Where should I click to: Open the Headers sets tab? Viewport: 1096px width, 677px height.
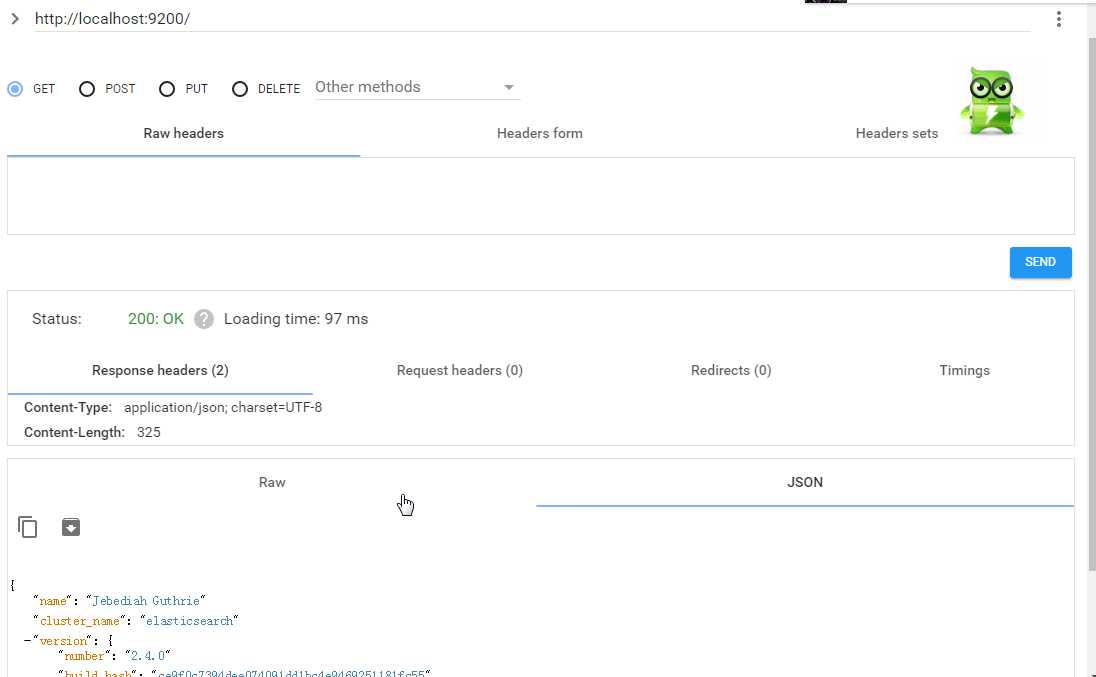(x=896, y=133)
